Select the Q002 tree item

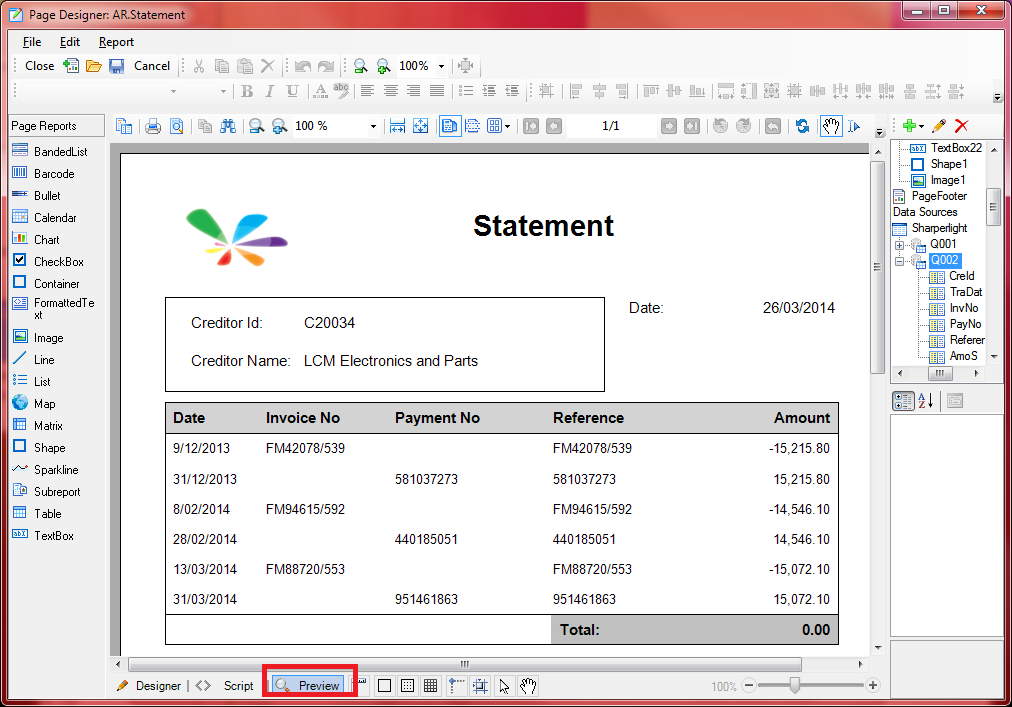tap(944, 260)
